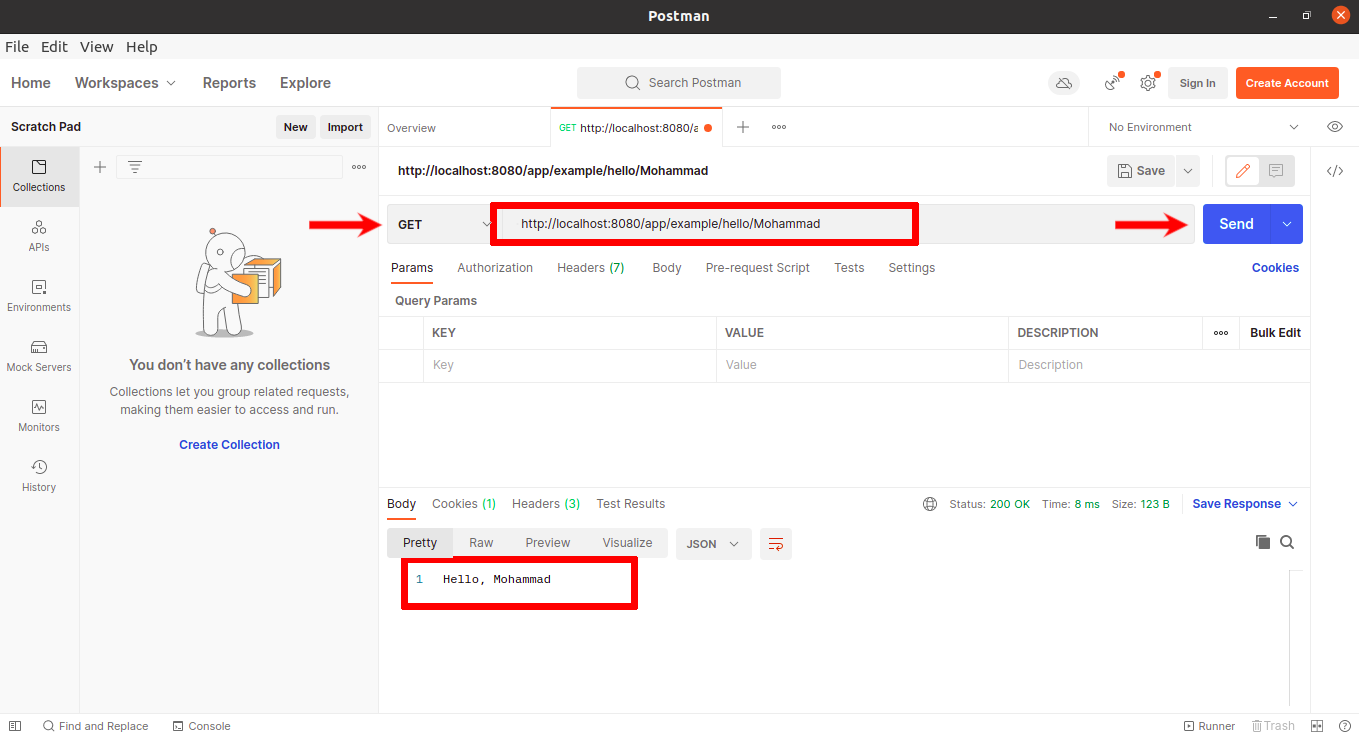Toggle the sidebar panel icon at bottom left
Viewport: 1359px width, 738px height.
pyautogui.click(x=15, y=726)
